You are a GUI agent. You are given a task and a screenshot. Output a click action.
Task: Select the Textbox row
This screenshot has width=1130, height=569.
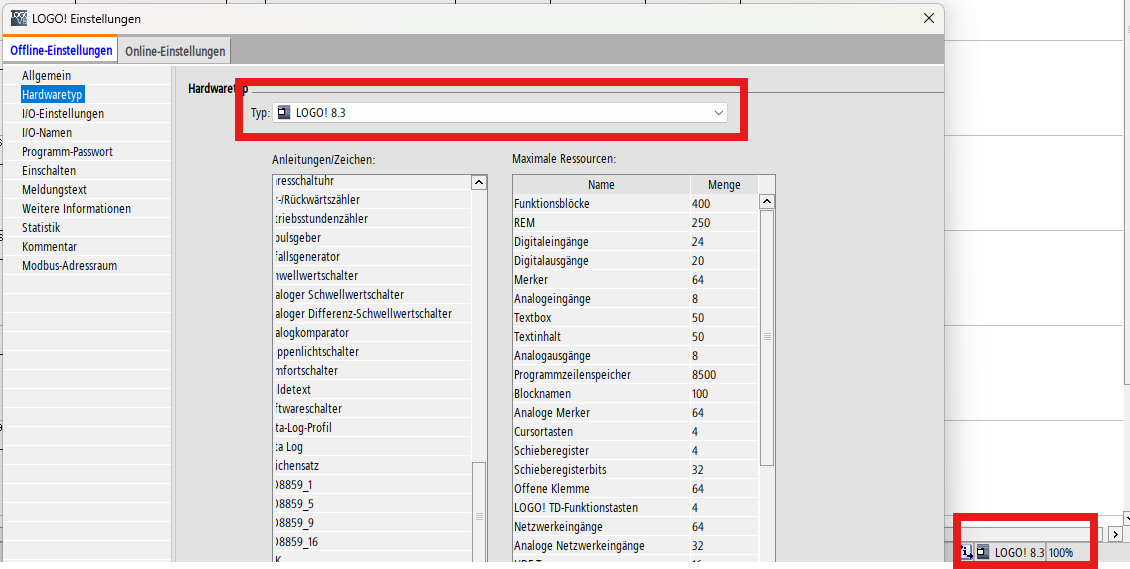click(636, 318)
